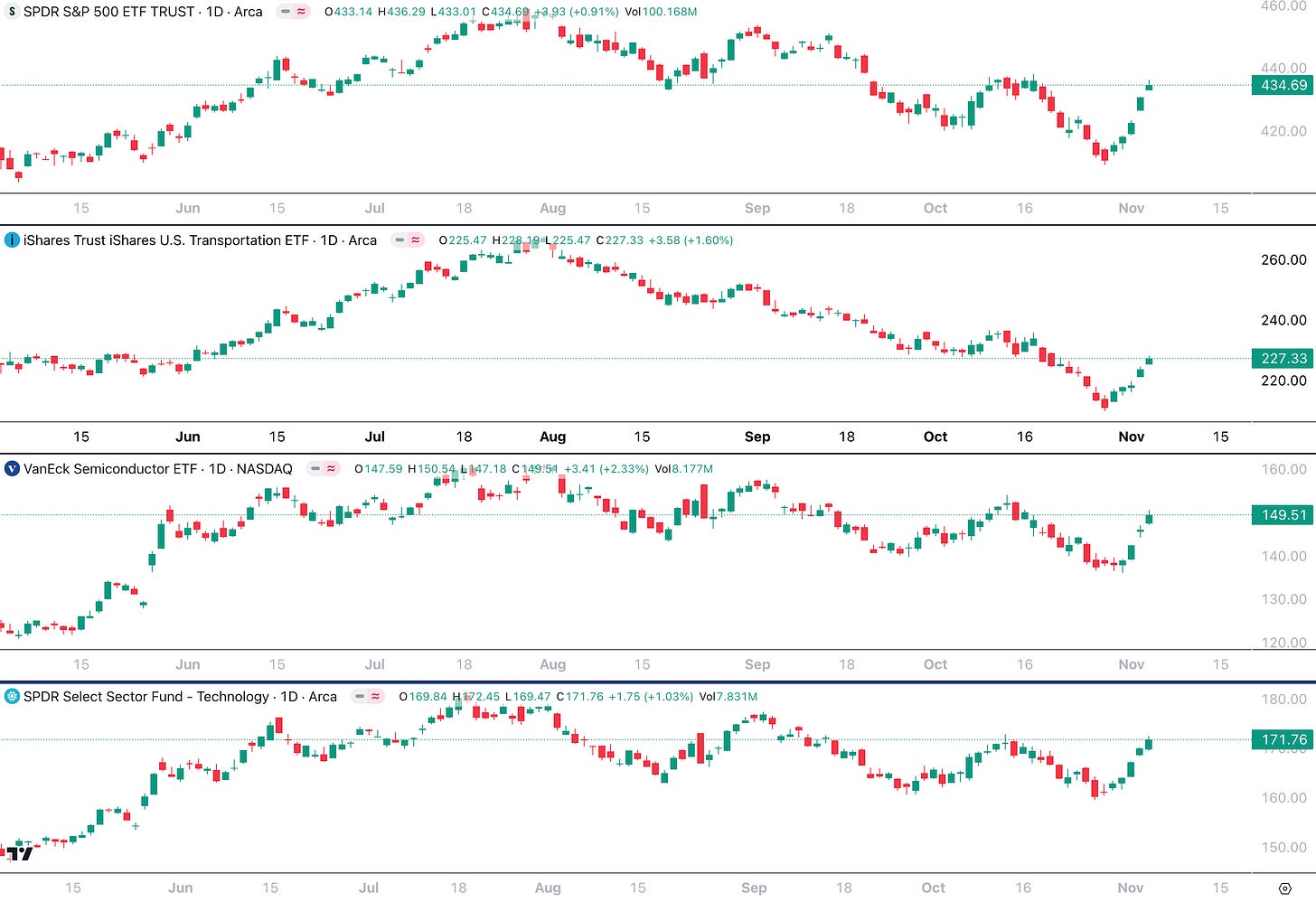Click the Nov label on S&P 500 time axis

[1131, 208]
